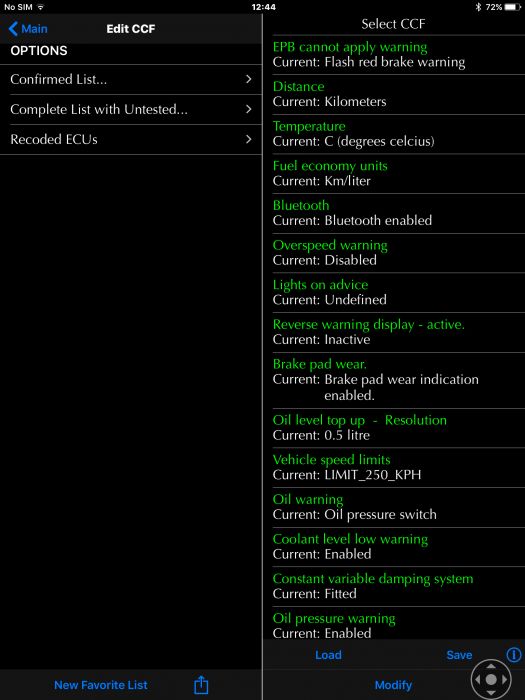525x700 pixels.
Task: Tap the share icon at bottom
Action: [201, 684]
